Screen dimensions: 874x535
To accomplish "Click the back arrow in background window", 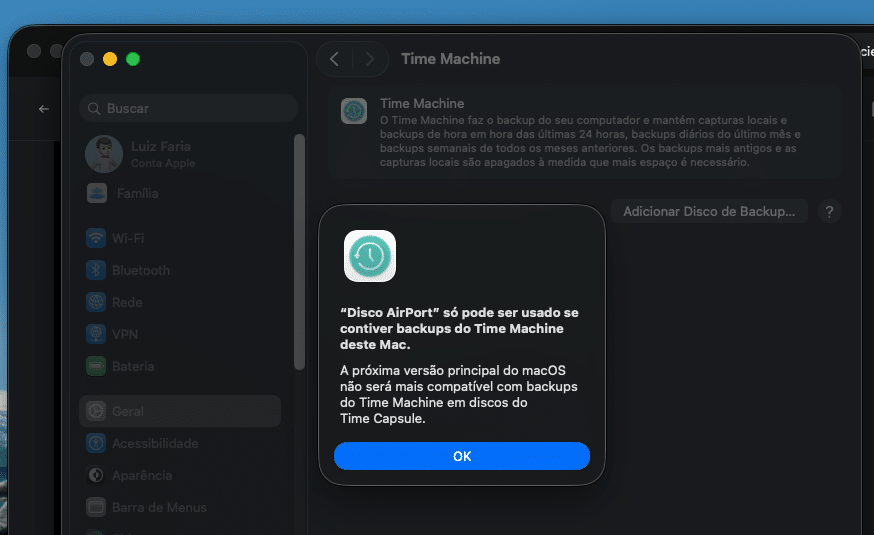I will click(43, 108).
